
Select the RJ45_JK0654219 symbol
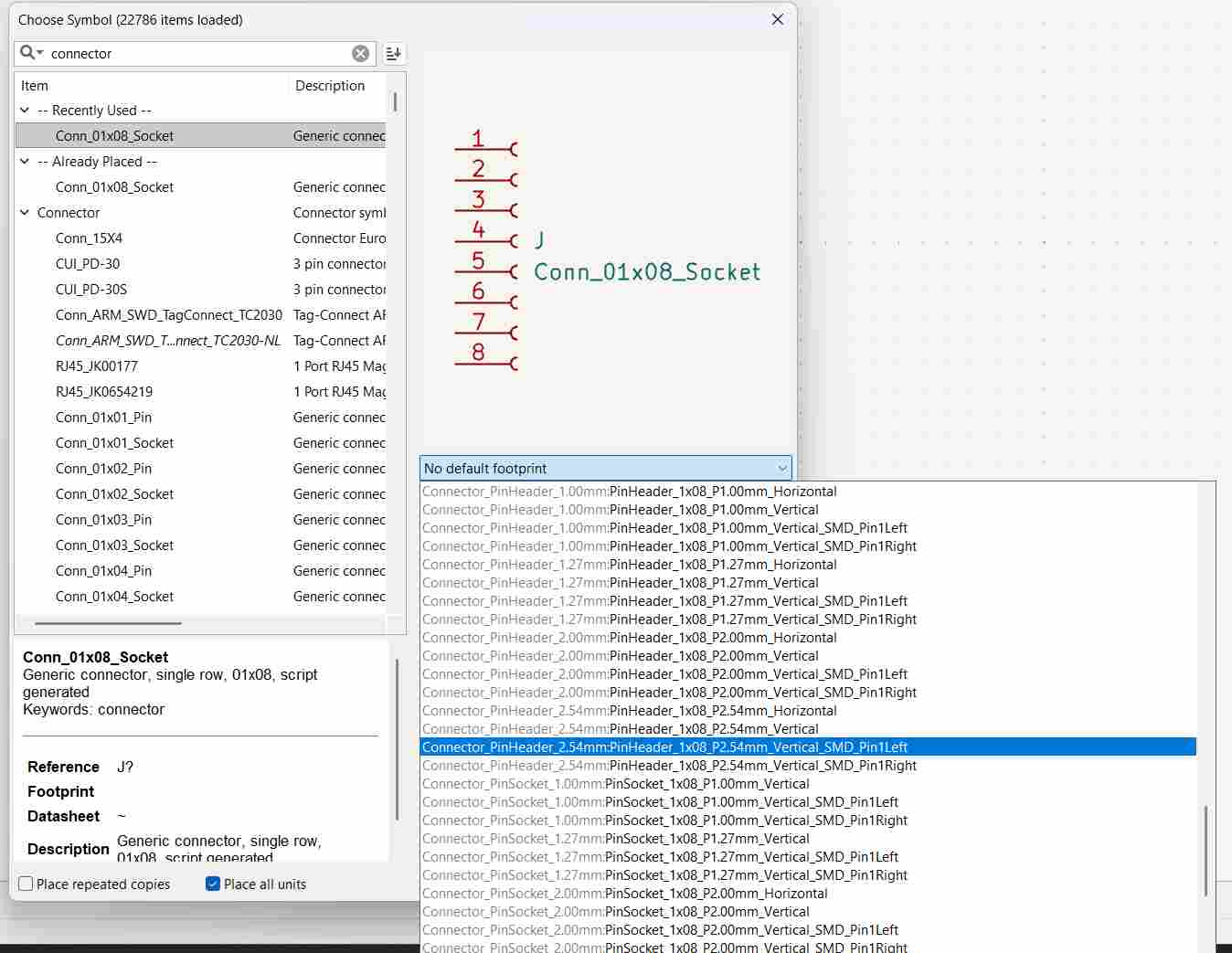[x=201, y=392]
